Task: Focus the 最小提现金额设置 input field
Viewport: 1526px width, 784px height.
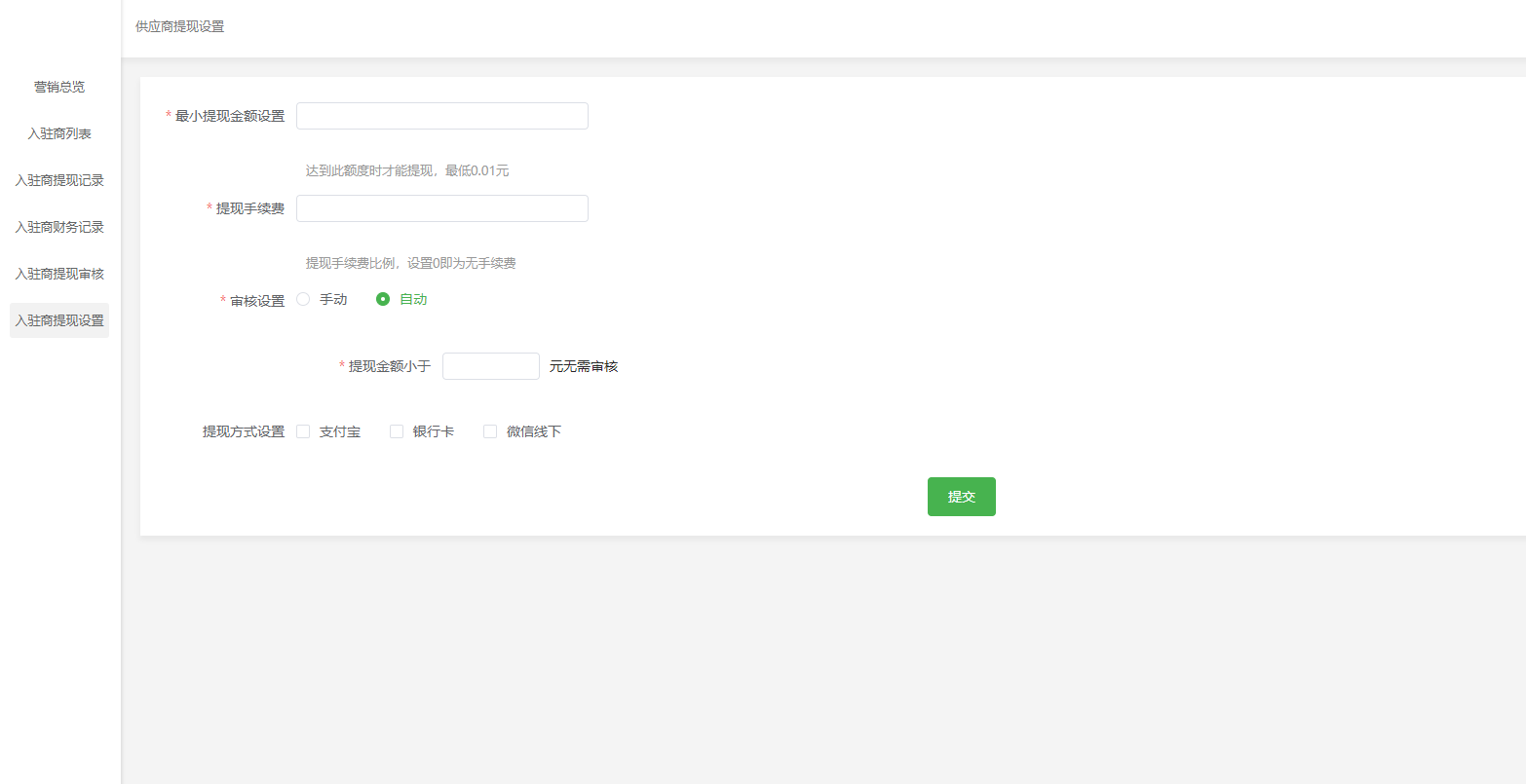Action: coord(441,116)
